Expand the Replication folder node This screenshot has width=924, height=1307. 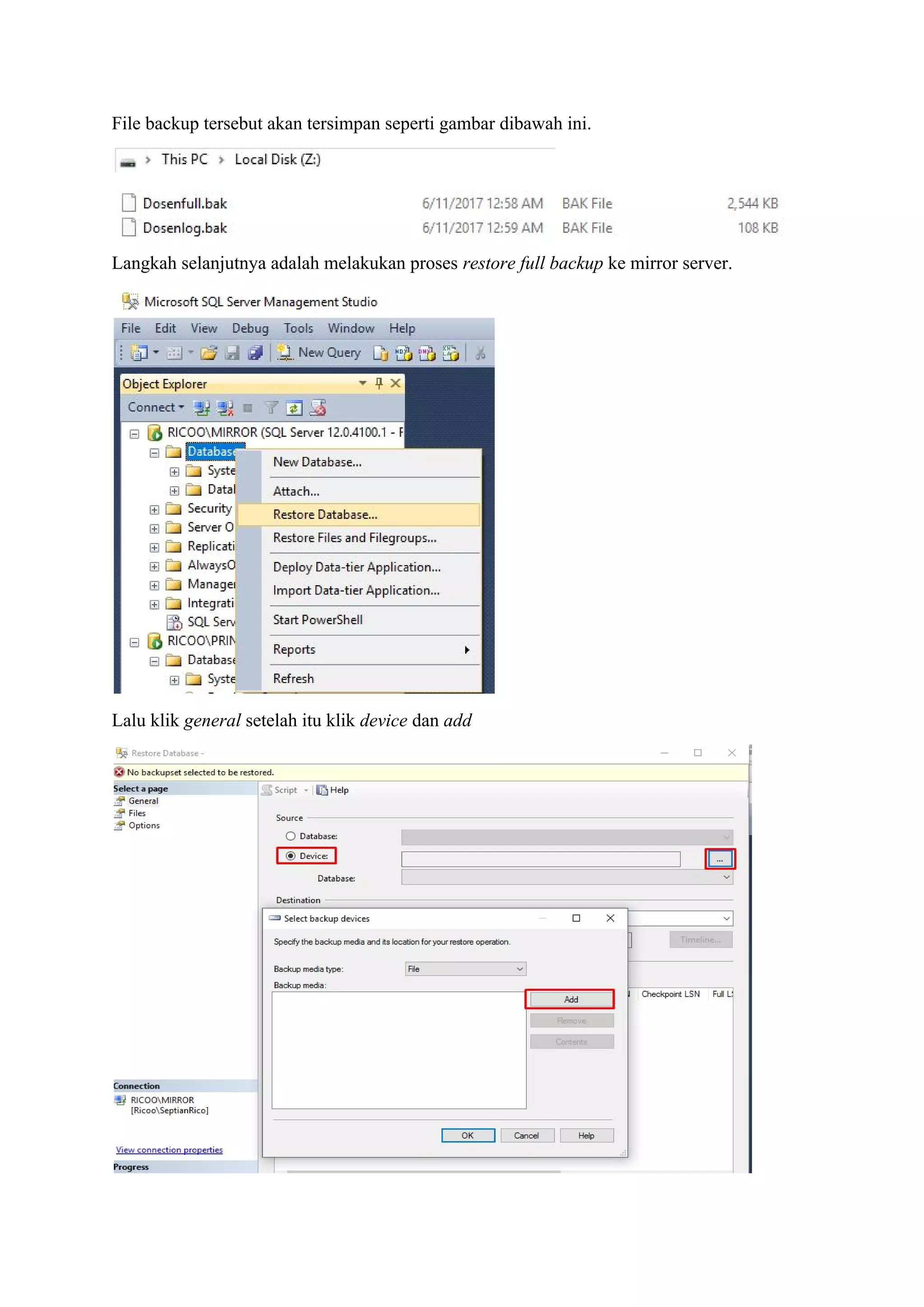point(154,548)
